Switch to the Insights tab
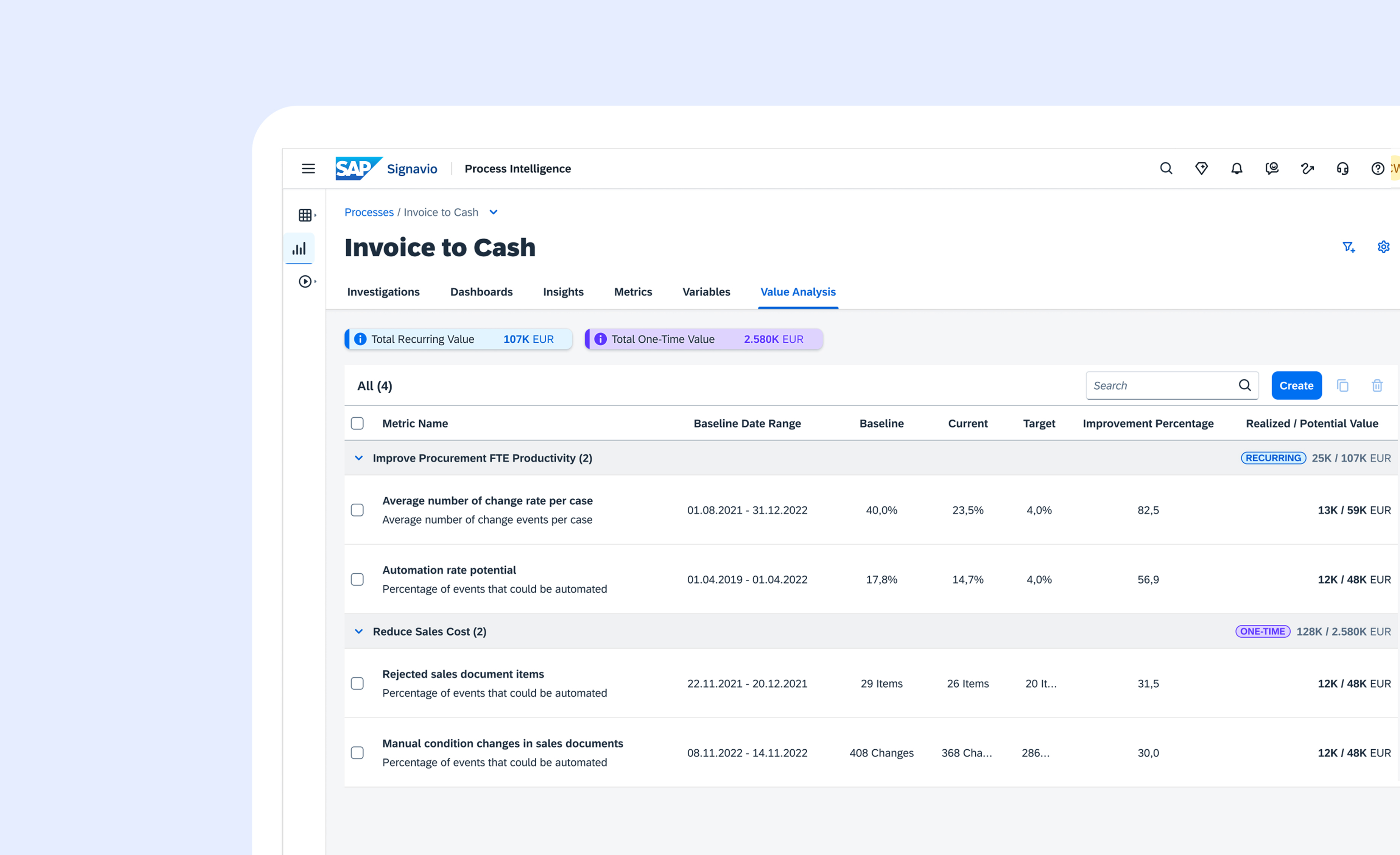The height and width of the screenshot is (855, 1400). [x=563, y=292]
